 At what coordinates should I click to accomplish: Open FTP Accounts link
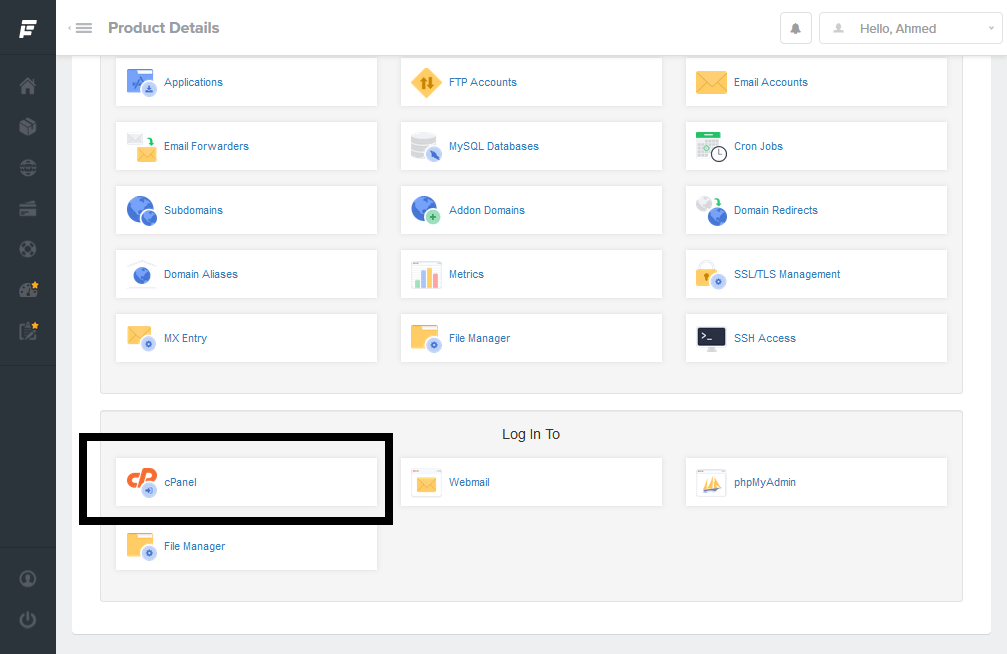[x=483, y=82]
